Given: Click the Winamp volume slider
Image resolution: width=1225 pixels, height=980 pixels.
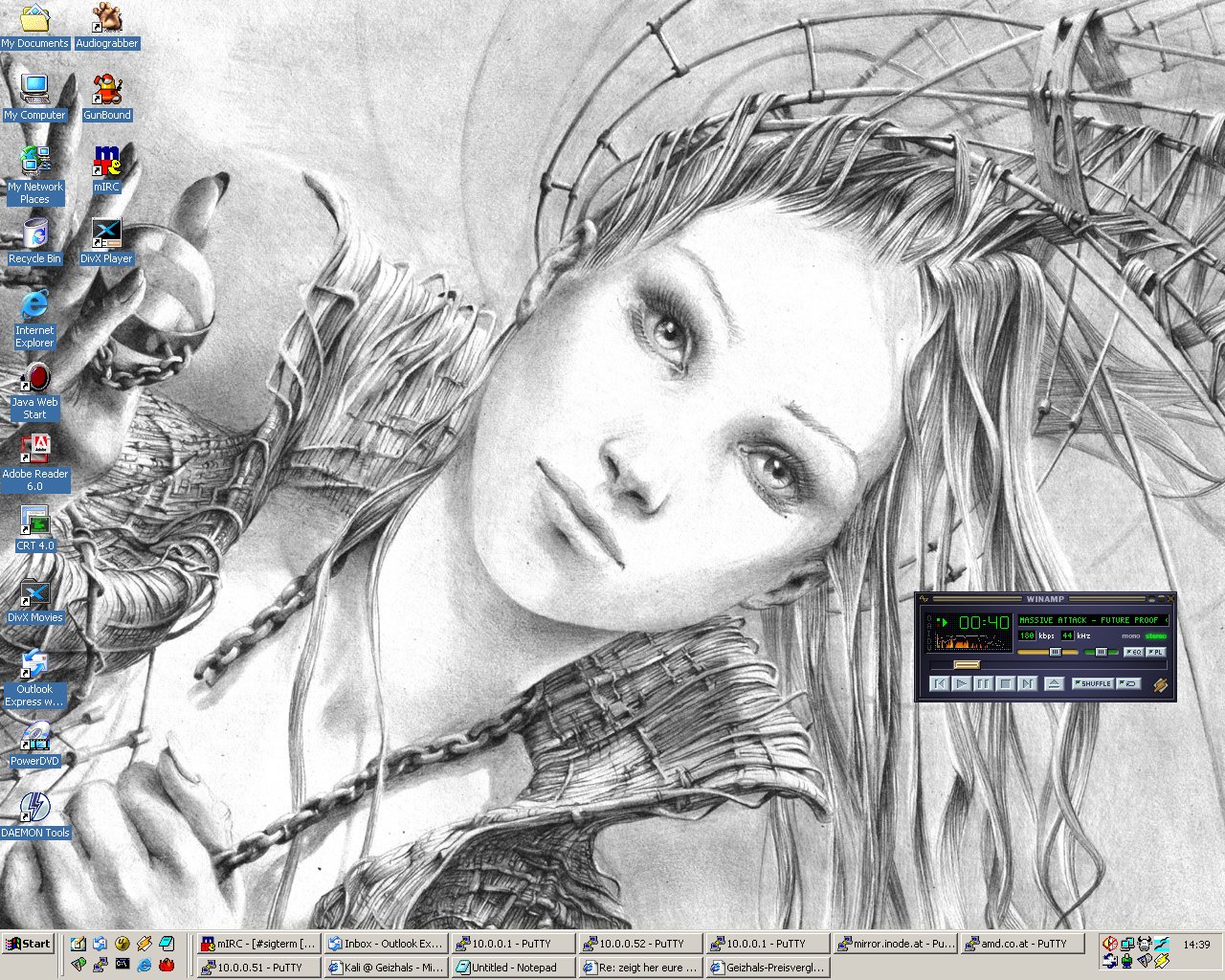Looking at the screenshot, I should point(1048,652).
